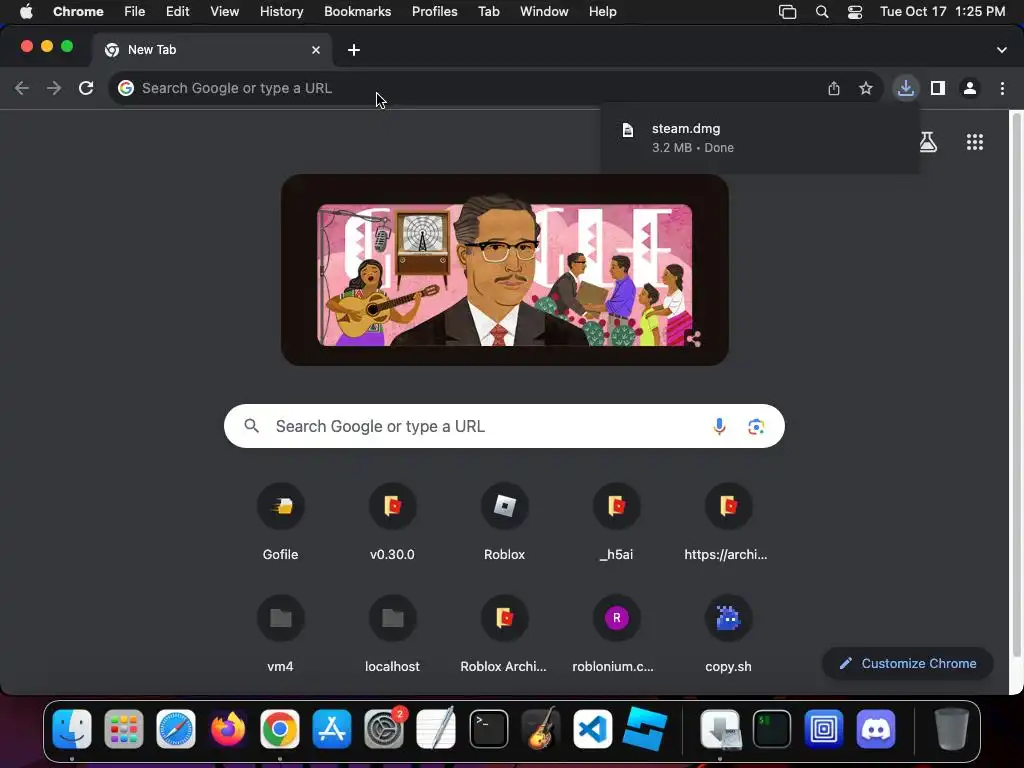Select the New Tab tab
The height and width of the screenshot is (768, 1024).
pyautogui.click(x=212, y=50)
